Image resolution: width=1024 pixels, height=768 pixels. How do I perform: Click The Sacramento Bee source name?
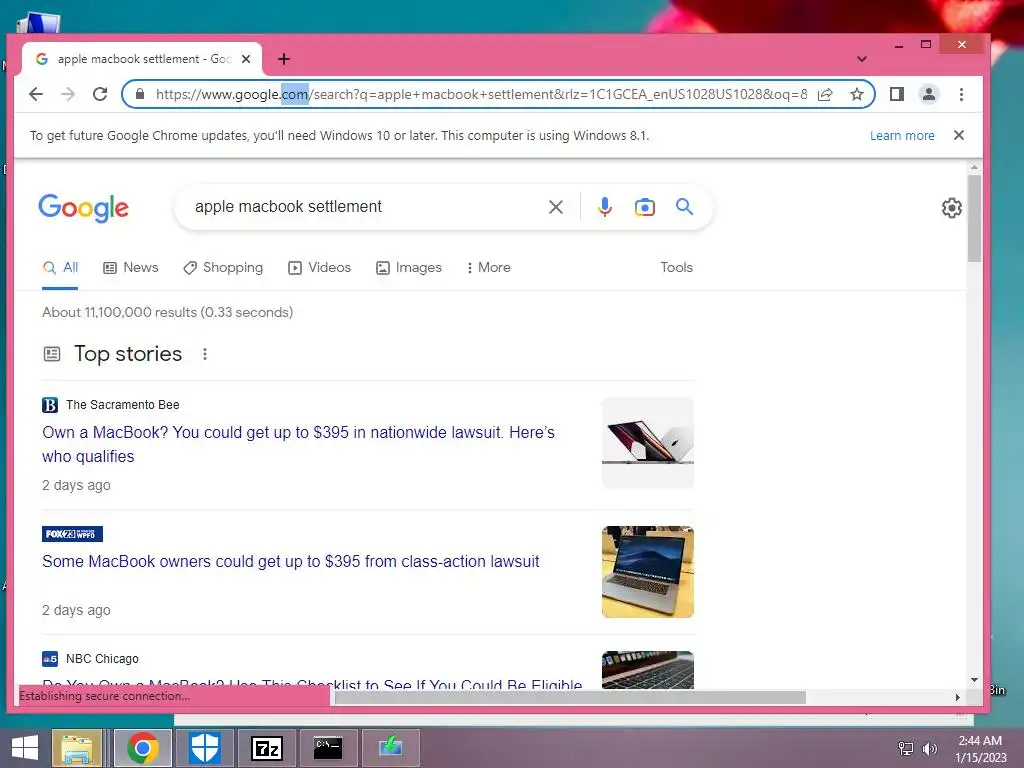coord(122,405)
